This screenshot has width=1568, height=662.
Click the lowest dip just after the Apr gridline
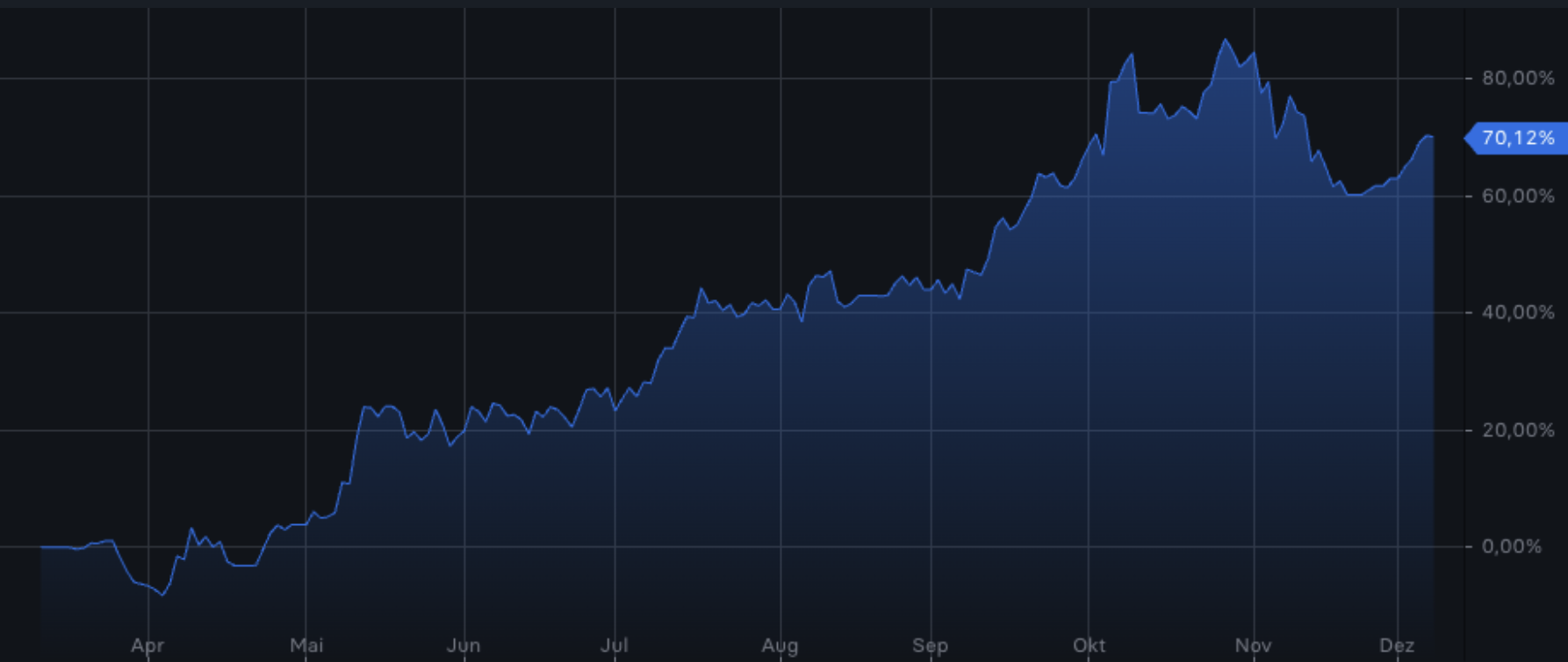coord(162,595)
